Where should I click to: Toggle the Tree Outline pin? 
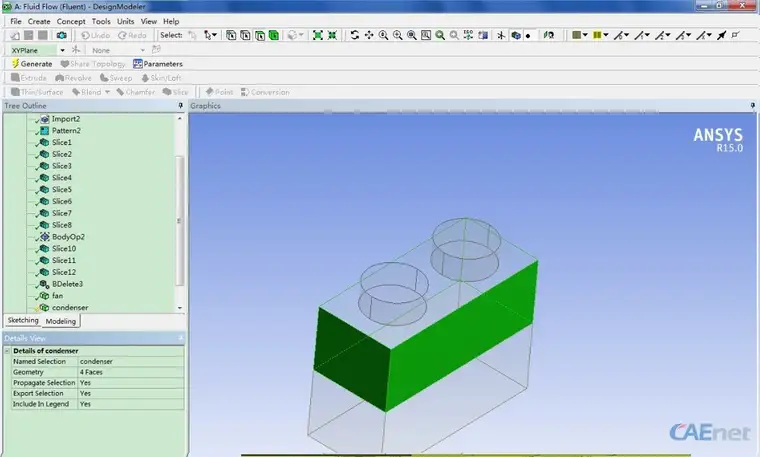pos(181,105)
